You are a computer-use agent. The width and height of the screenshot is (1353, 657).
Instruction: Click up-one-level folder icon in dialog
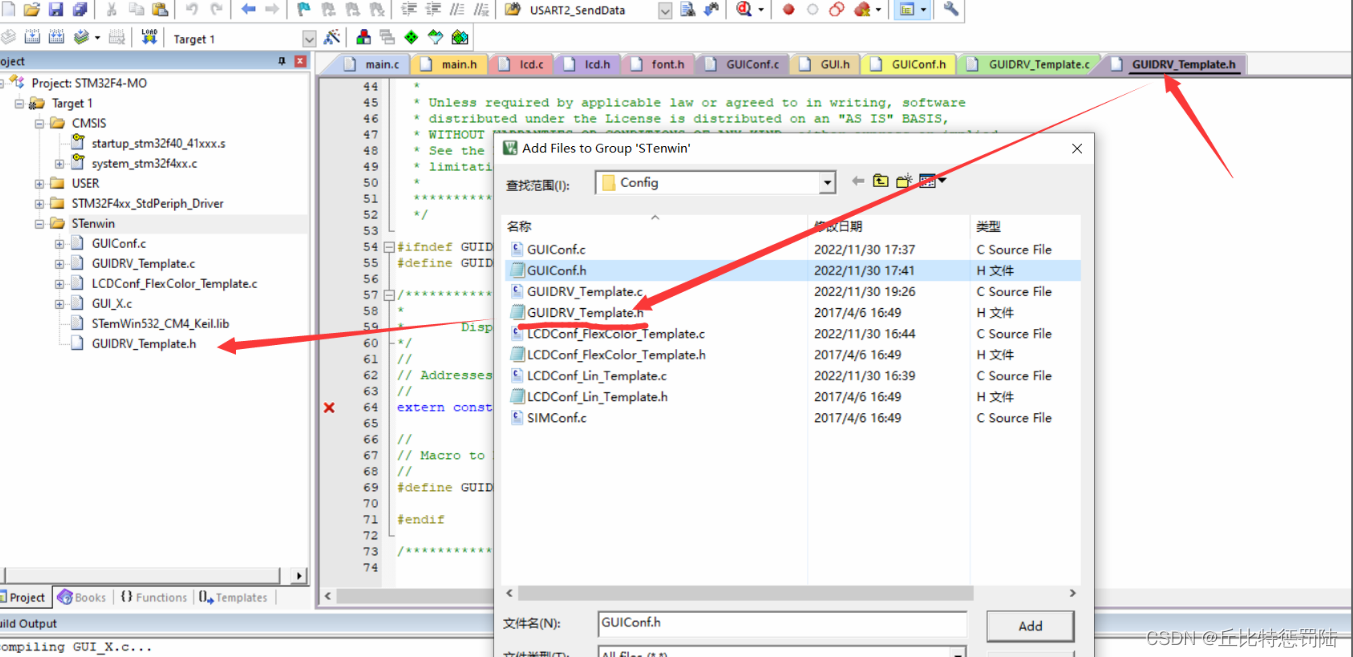[880, 181]
